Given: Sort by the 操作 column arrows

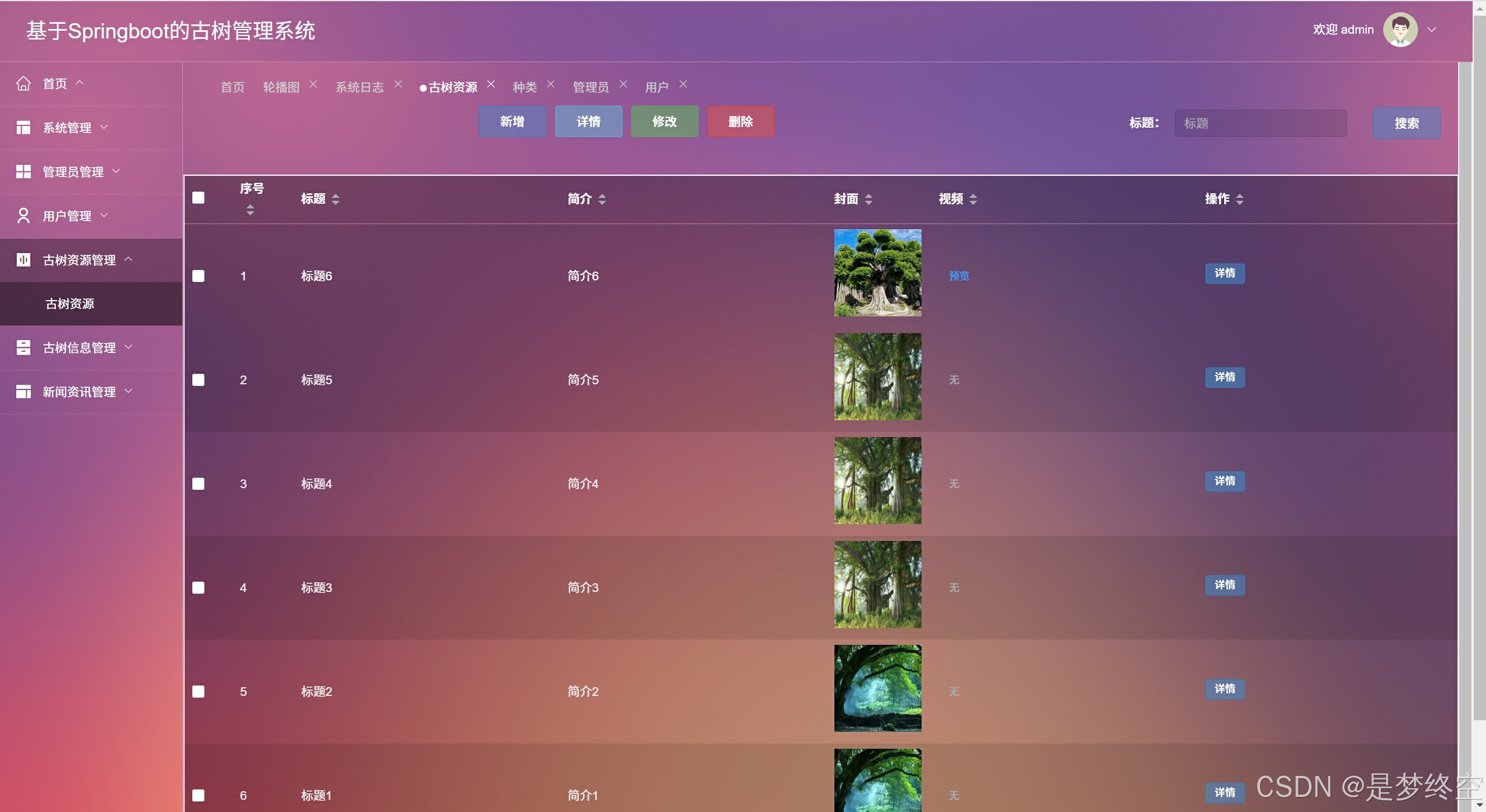Looking at the screenshot, I should (1239, 200).
